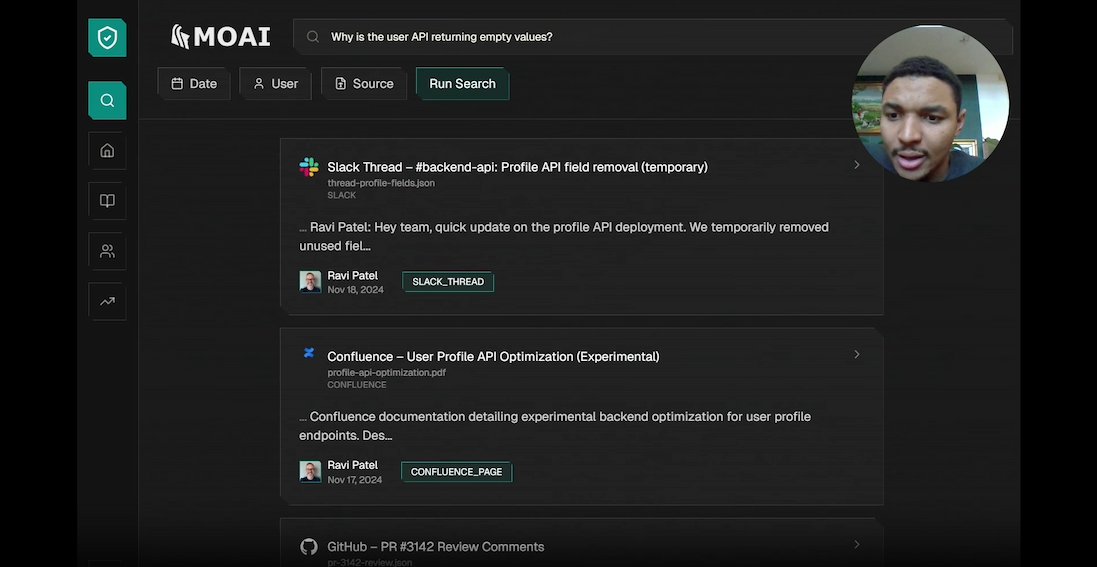1097x567 pixels.
Task: Click the Run Search button
Action: [462, 83]
